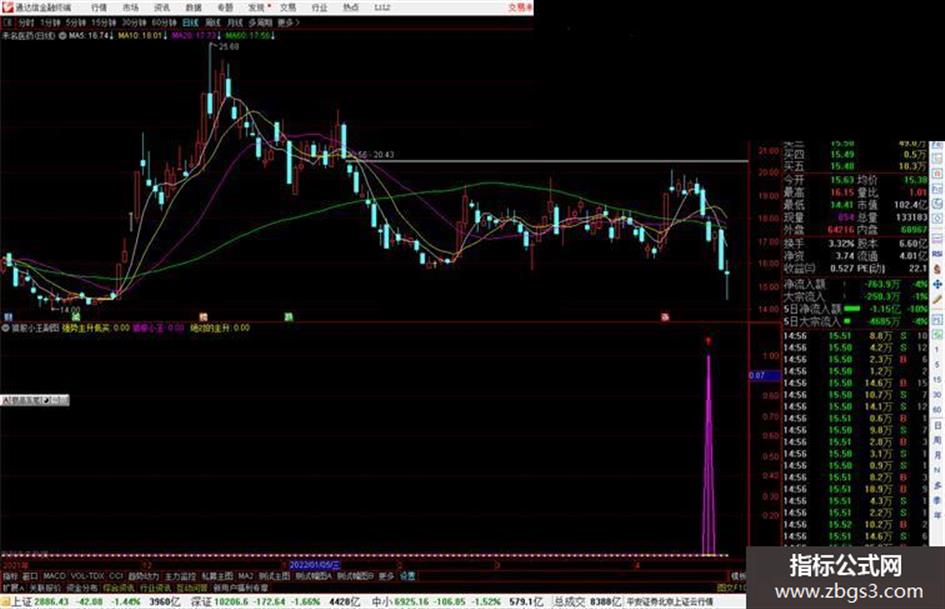
Task: Click the RSI icon in right sidebar
Action: click(937, 254)
